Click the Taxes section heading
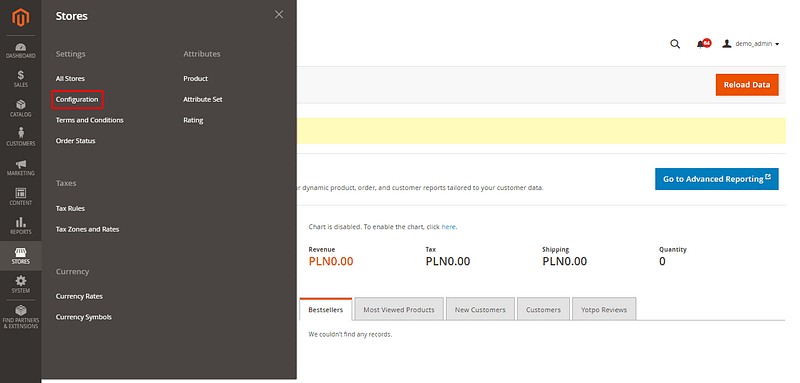The height and width of the screenshot is (383, 800). tap(66, 183)
